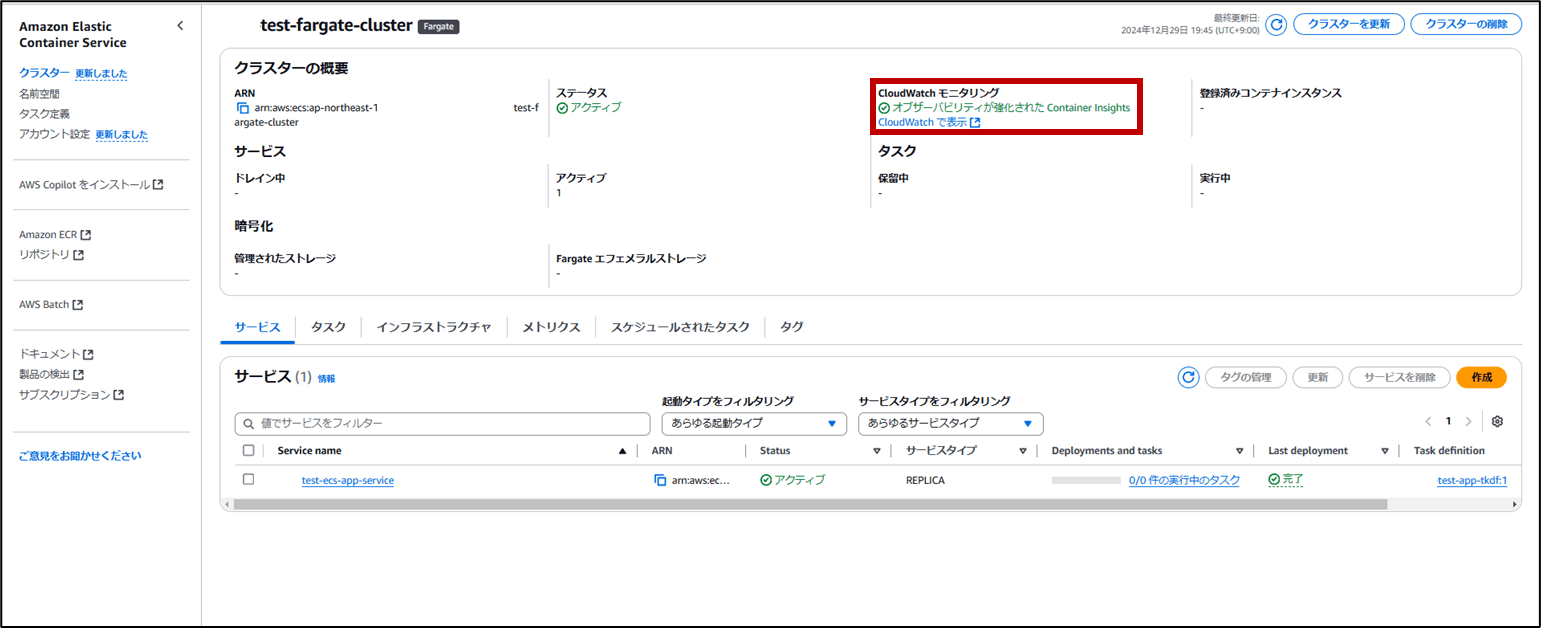The image size is (1541, 628).
Task: Open タスク定義 in the sidebar
Action: 44,114
